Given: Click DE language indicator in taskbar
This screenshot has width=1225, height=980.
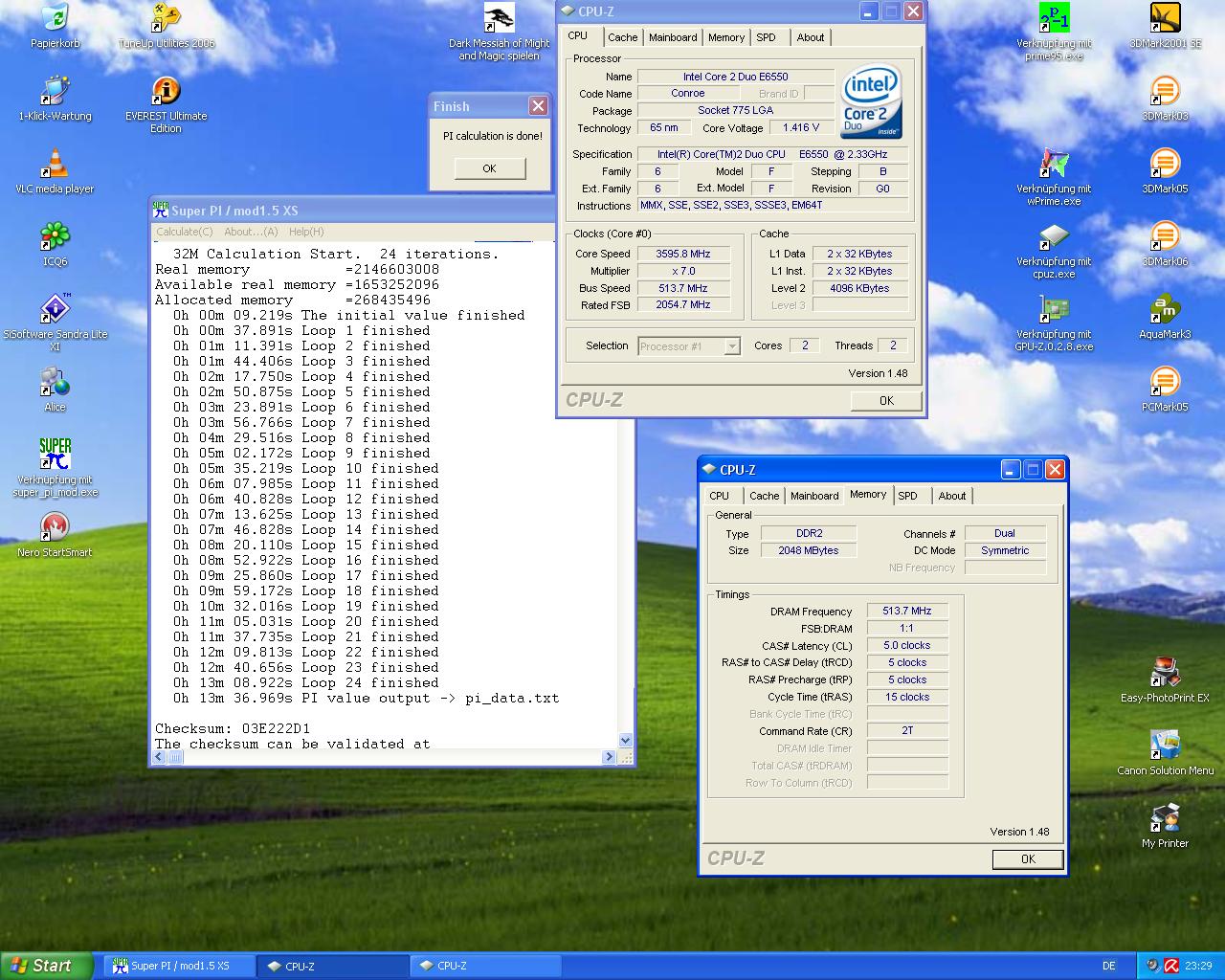Looking at the screenshot, I should pyautogui.click(x=1109, y=967).
